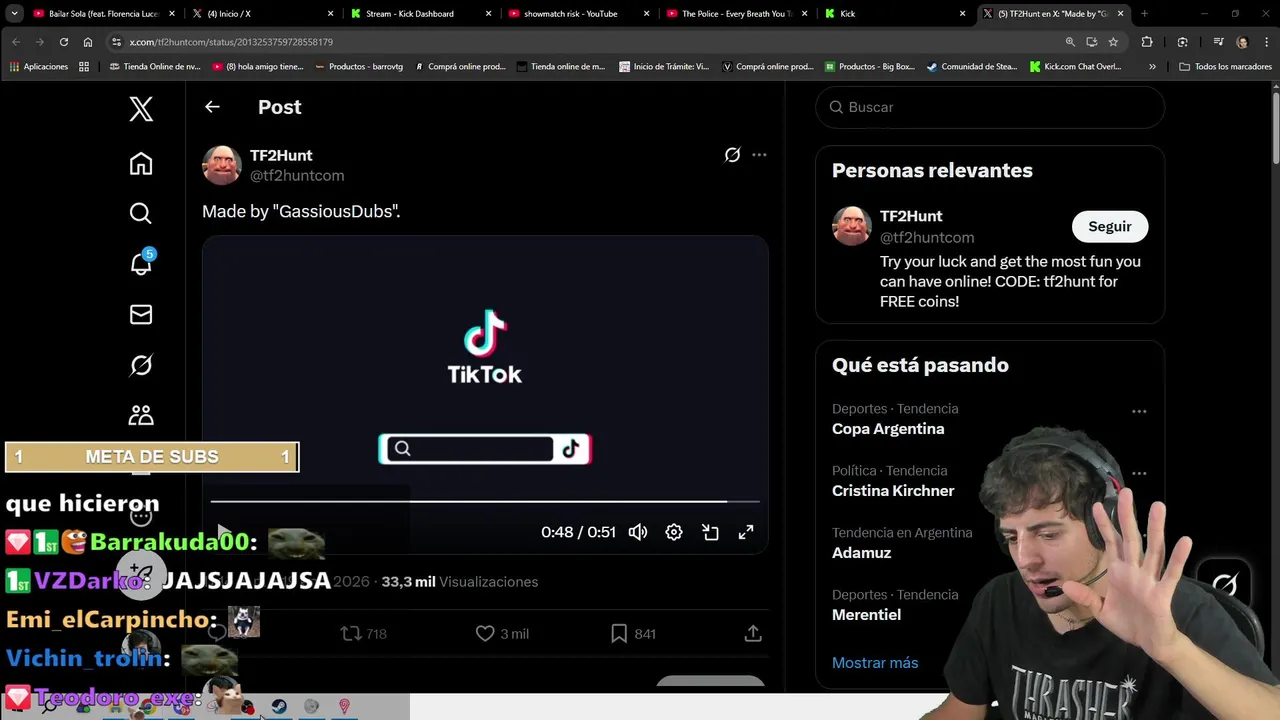The height and width of the screenshot is (720, 1280).
Task: Follow TF2Hunt with Seguir button
Action: point(1110,227)
